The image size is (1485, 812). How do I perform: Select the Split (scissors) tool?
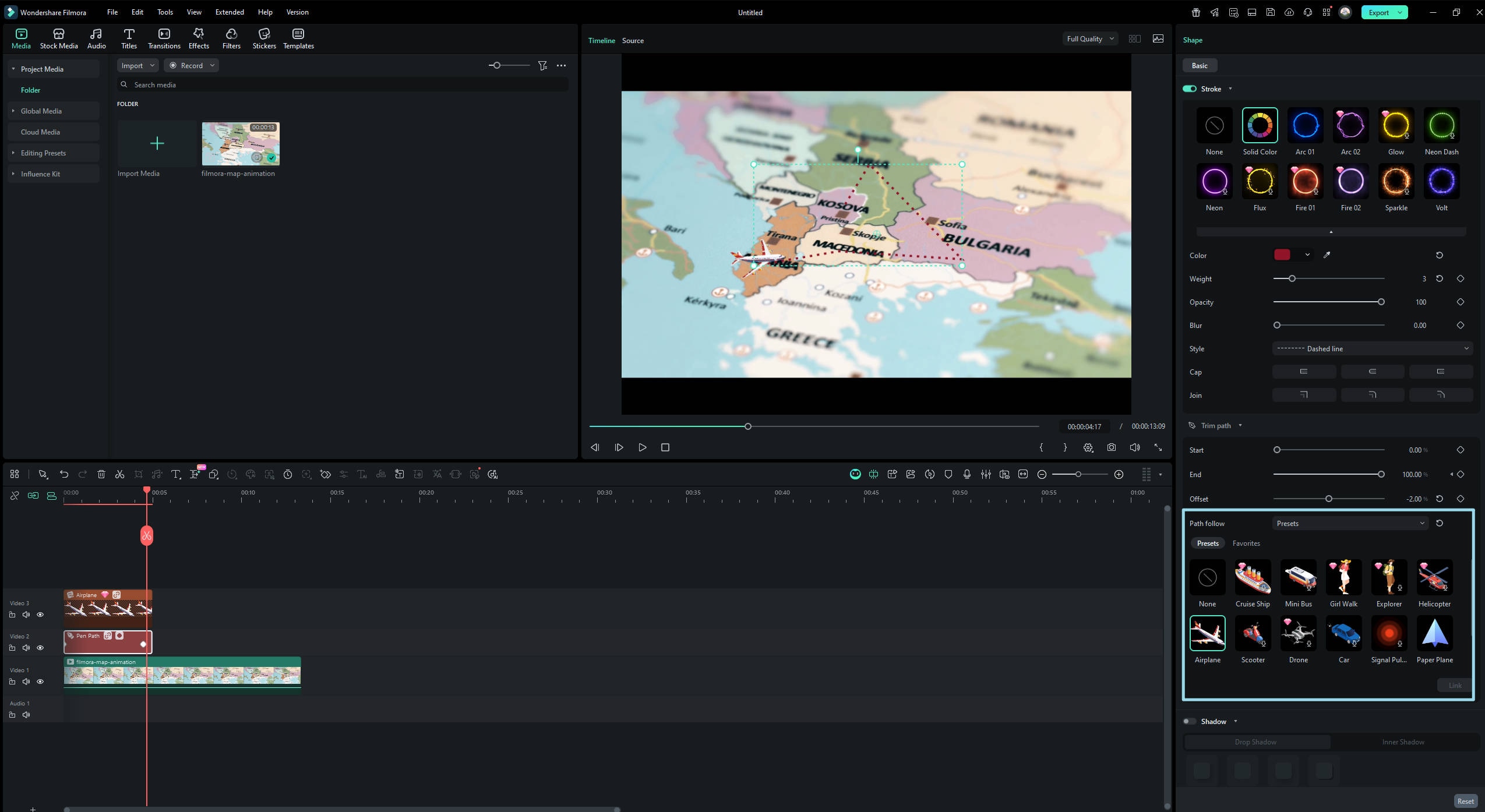119,474
